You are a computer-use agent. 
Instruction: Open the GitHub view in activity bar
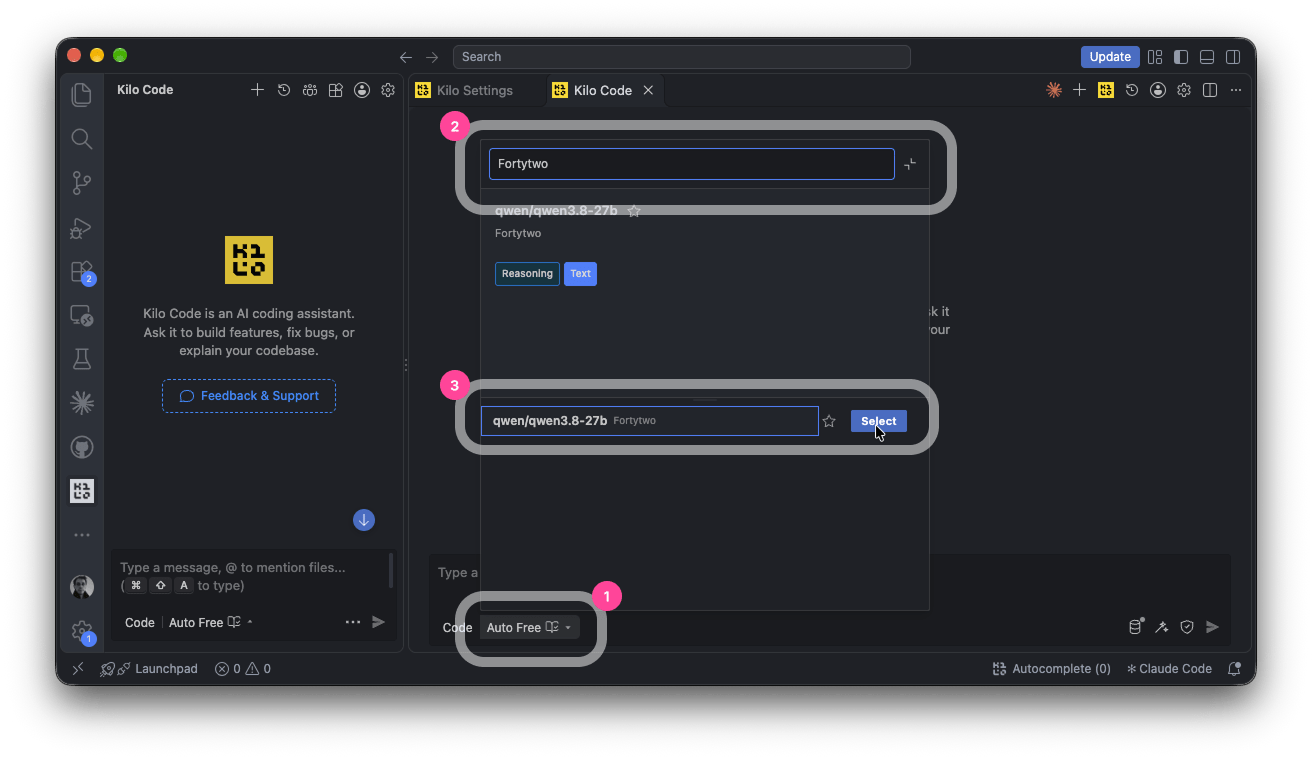point(82,447)
